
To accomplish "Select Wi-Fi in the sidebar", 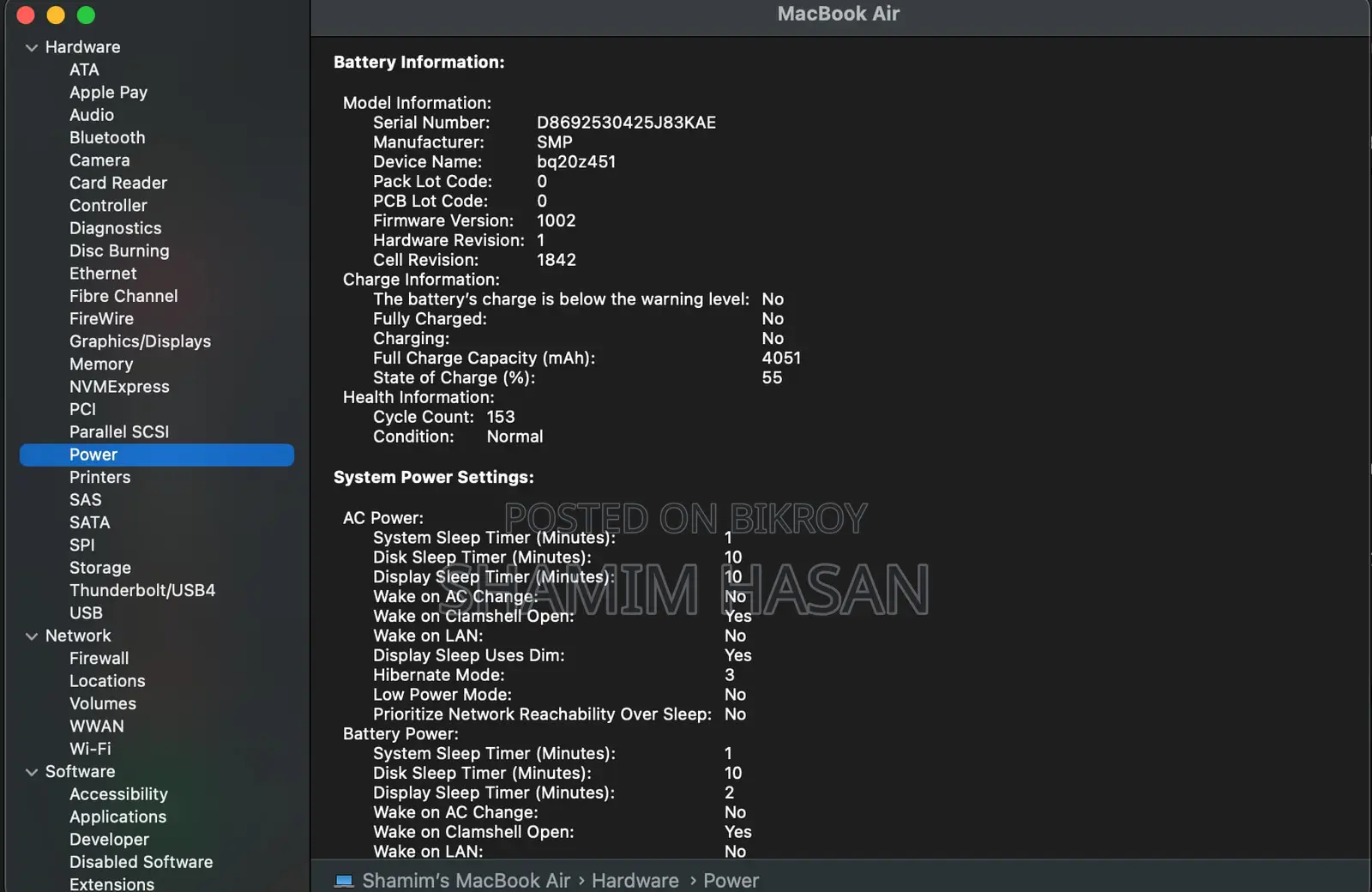I will tap(90, 749).
